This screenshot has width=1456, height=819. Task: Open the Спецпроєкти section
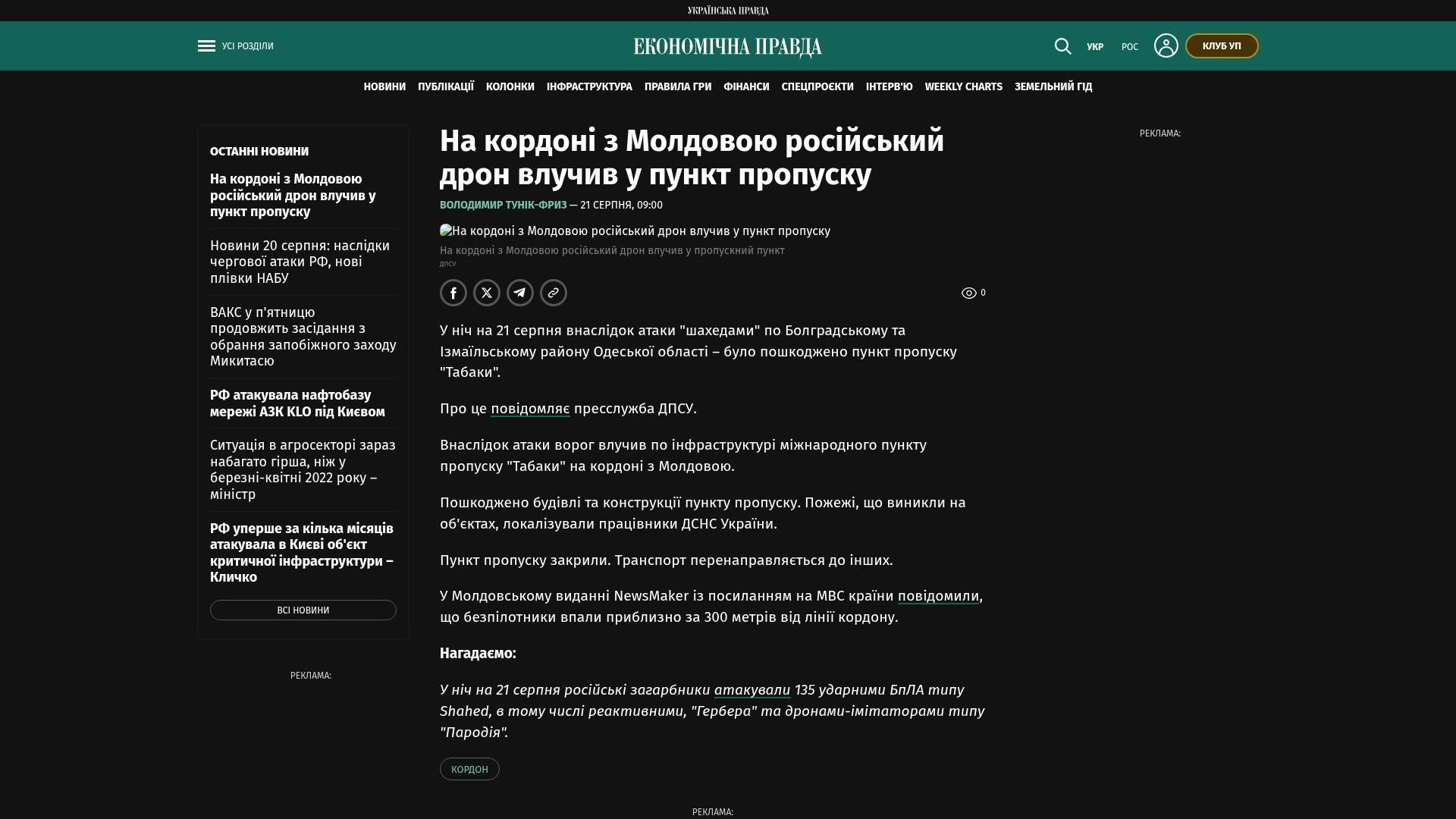(817, 87)
